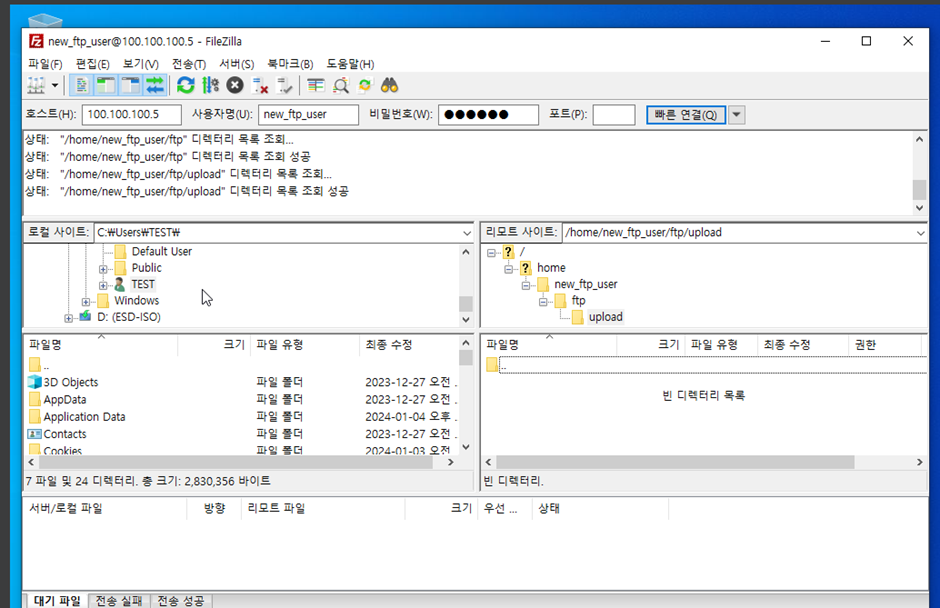Sort local list by 파일 유형 column
The height and width of the screenshot is (608, 940).
pos(306,345)
